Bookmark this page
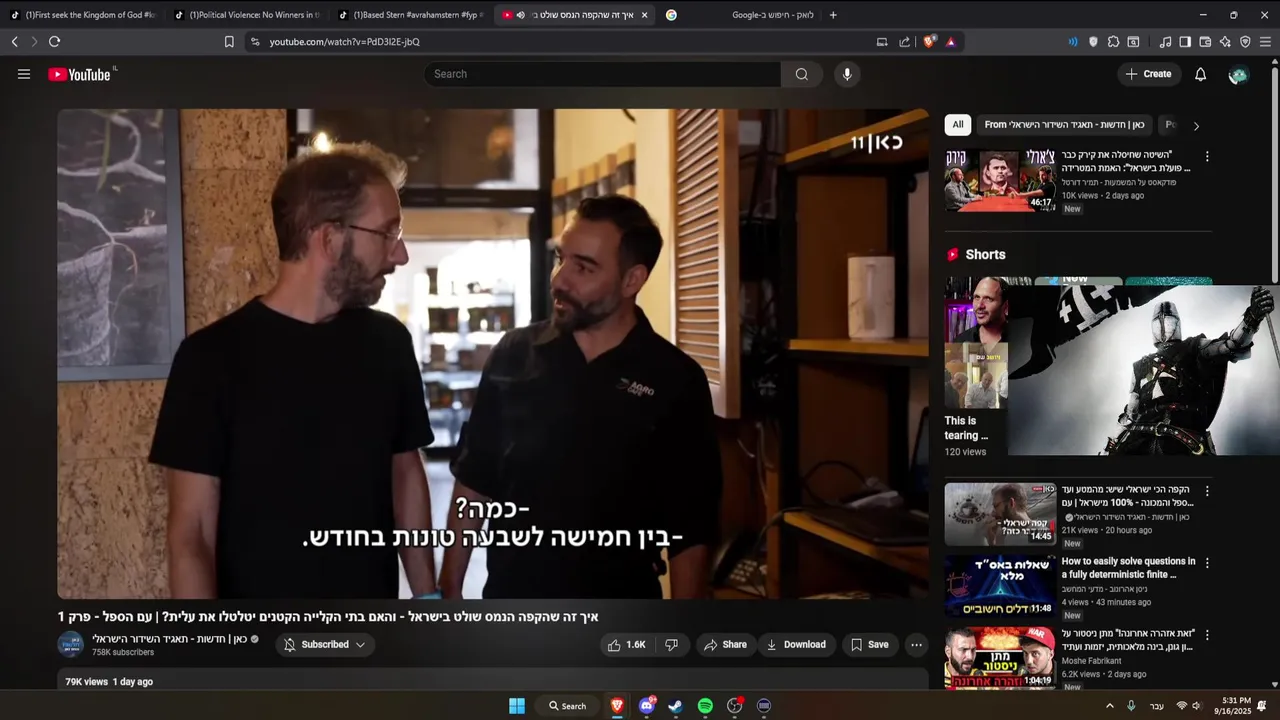 [x=229, y=42]
